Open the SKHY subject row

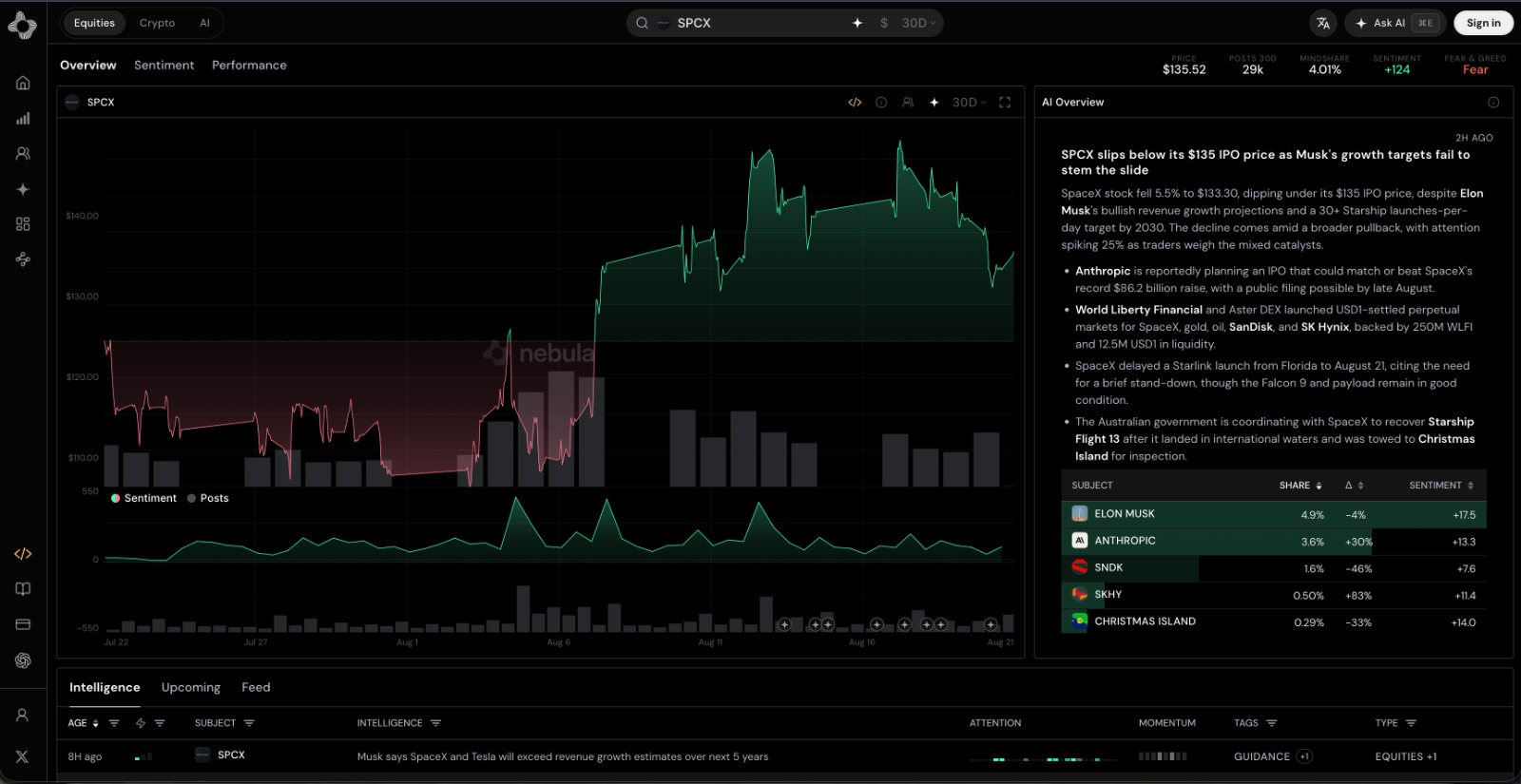tap(1273, 595)
